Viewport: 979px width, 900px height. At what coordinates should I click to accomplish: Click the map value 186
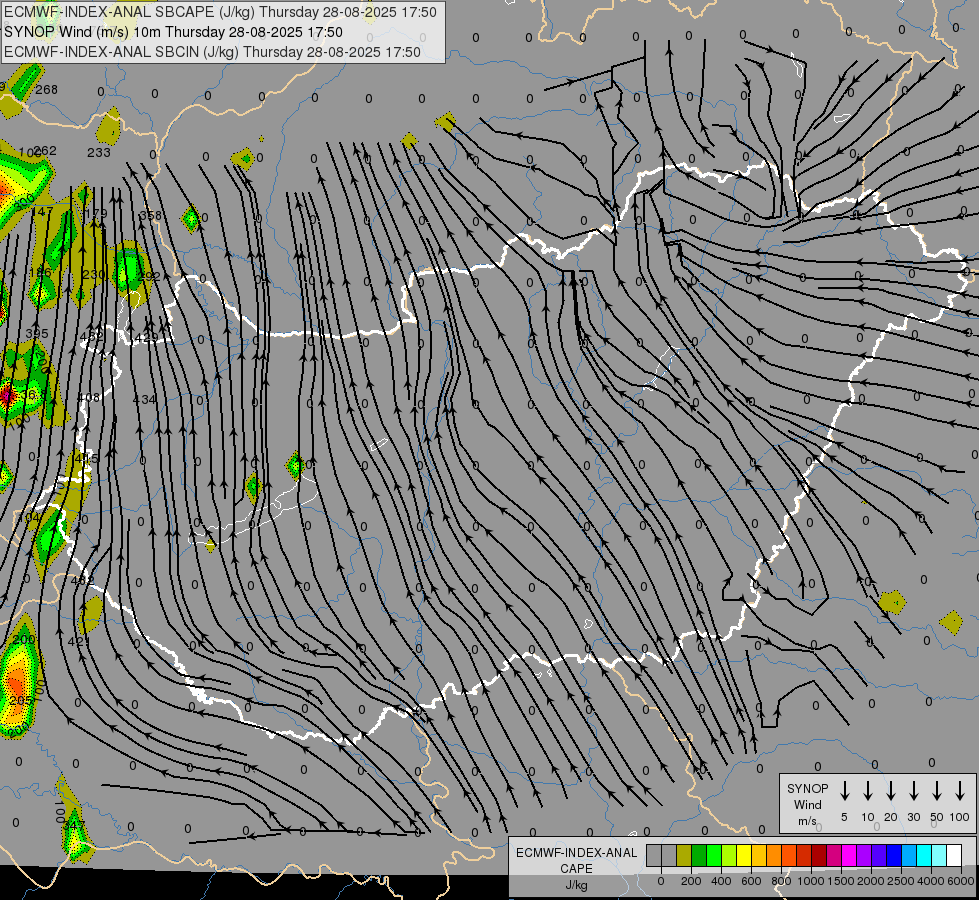pyautogui.click(x=40, y=272)
